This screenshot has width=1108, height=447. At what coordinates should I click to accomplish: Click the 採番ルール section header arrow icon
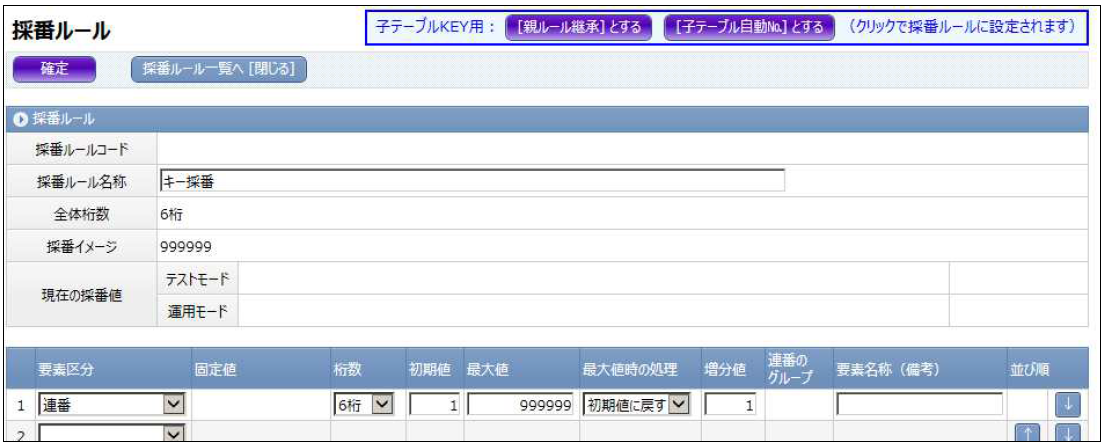[21, 120]
